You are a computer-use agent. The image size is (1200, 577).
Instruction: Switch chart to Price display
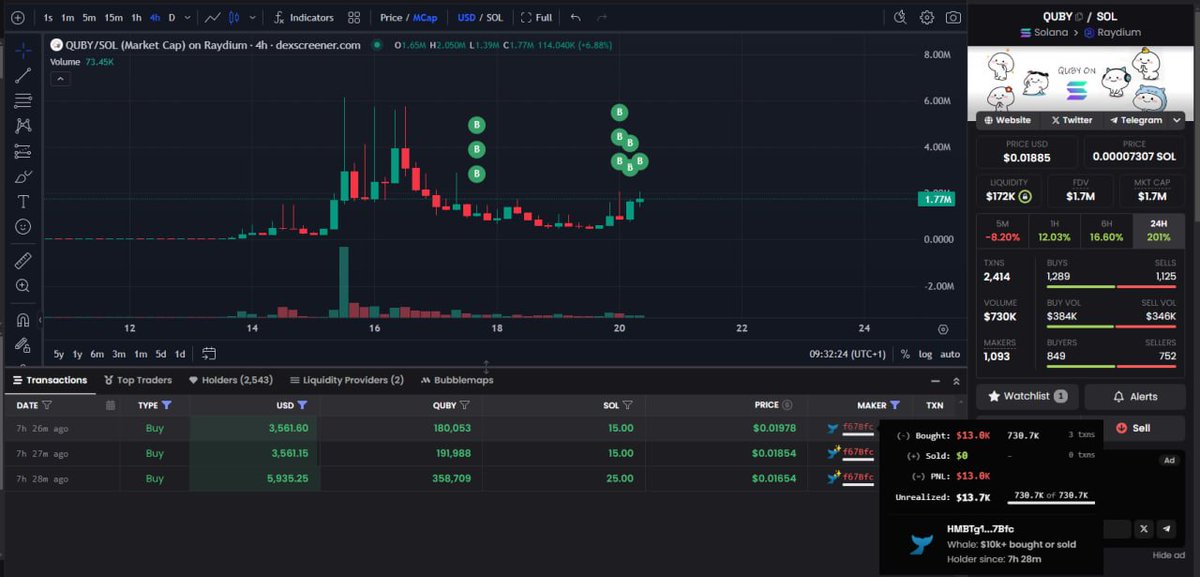point(391,18)
